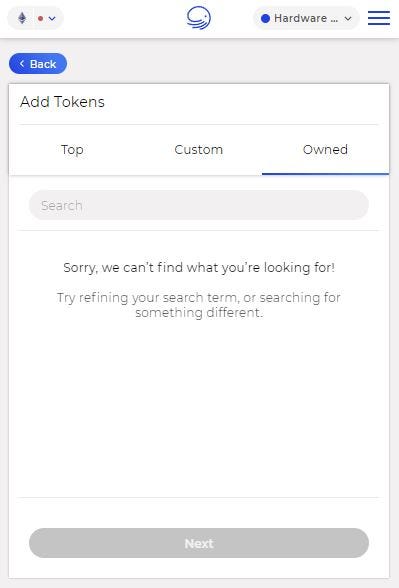The width and height of the screenshot is (399, 588).
Task: Click the left arrow inside Back
Action: [x=22, y=64]
